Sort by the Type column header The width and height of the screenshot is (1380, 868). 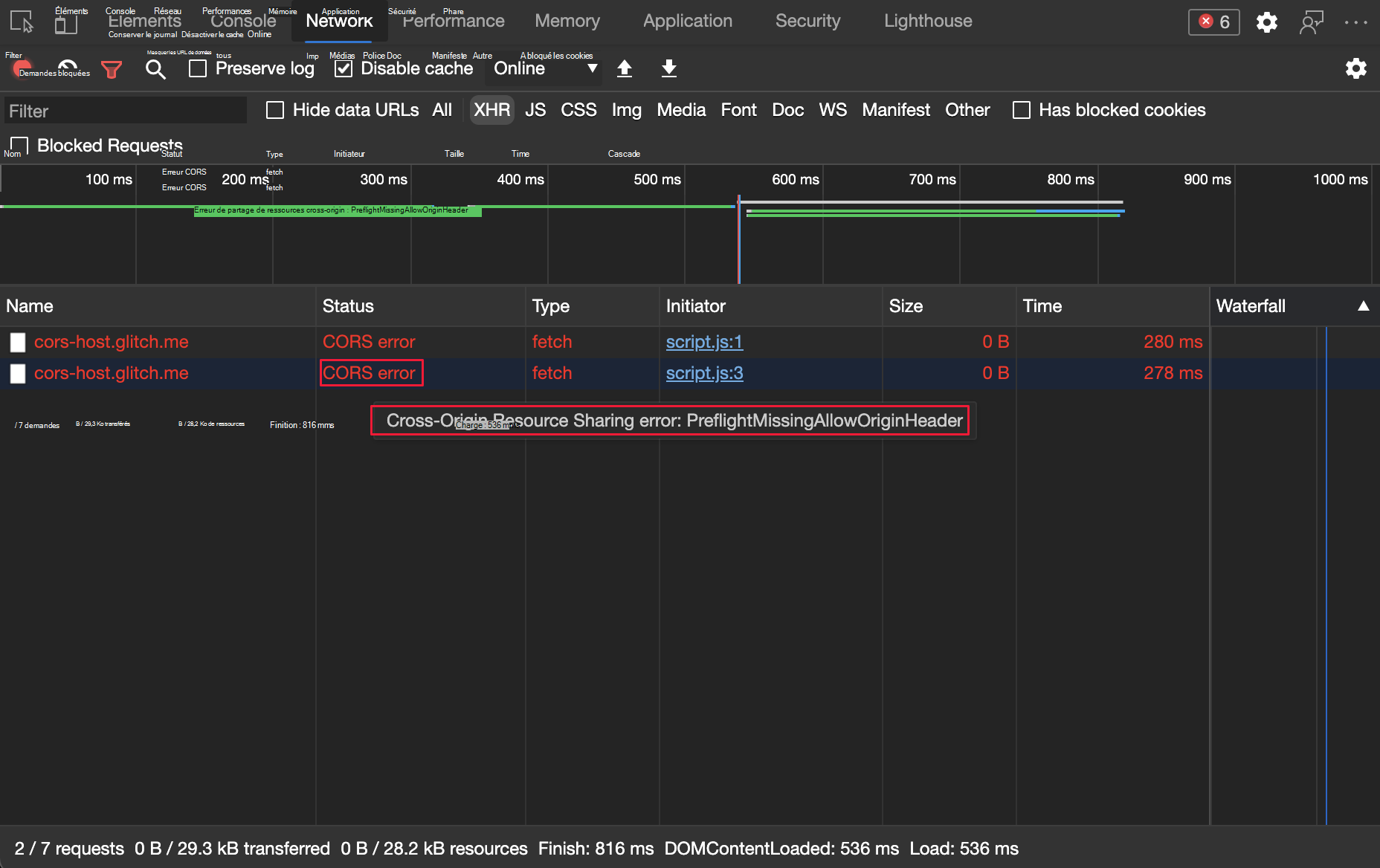593,306
